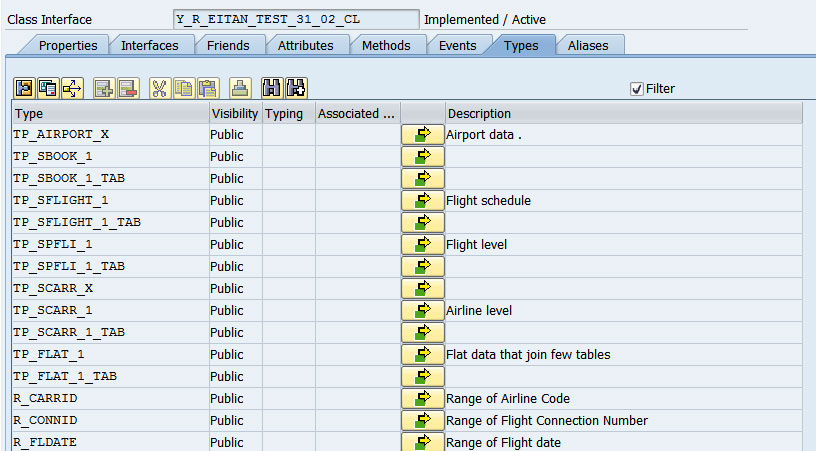Click the Type column header
Screen dimensions: 816x451
click(110, 113)
